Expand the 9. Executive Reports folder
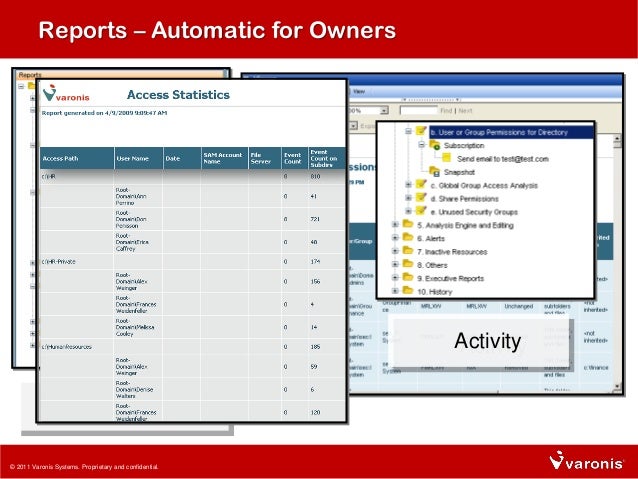 tap(395, 278)
